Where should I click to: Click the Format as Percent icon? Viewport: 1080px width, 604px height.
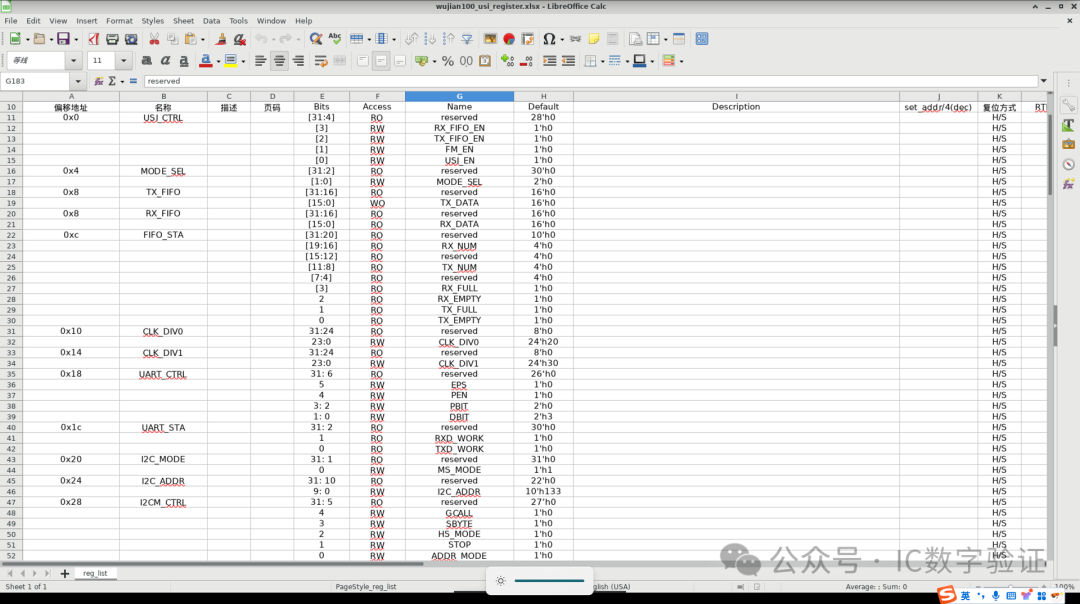(448, 61)
